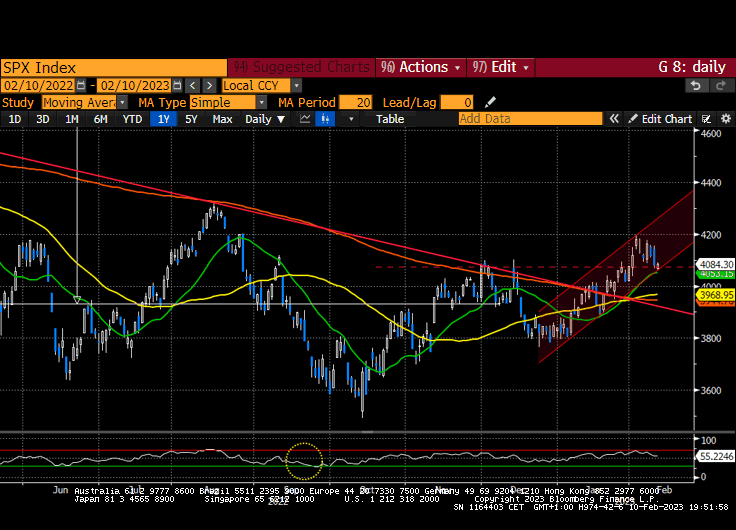Screen dimensions: 736x530
Task: Click the 4400 price axis label
Action: click(711, 183)
